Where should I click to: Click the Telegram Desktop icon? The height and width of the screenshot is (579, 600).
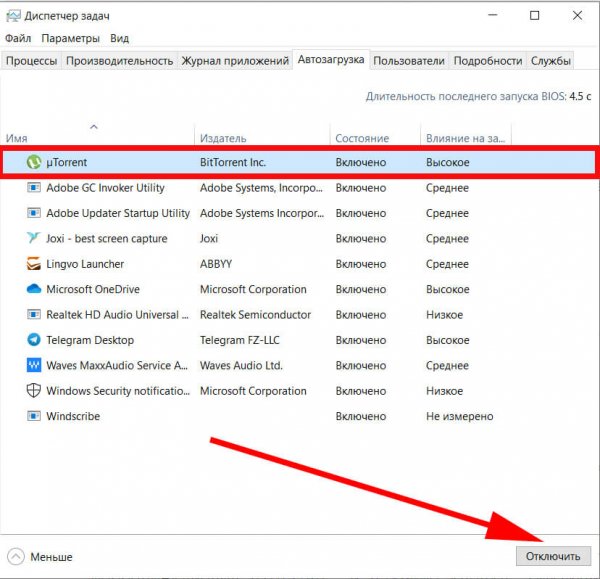pos(34,340)
